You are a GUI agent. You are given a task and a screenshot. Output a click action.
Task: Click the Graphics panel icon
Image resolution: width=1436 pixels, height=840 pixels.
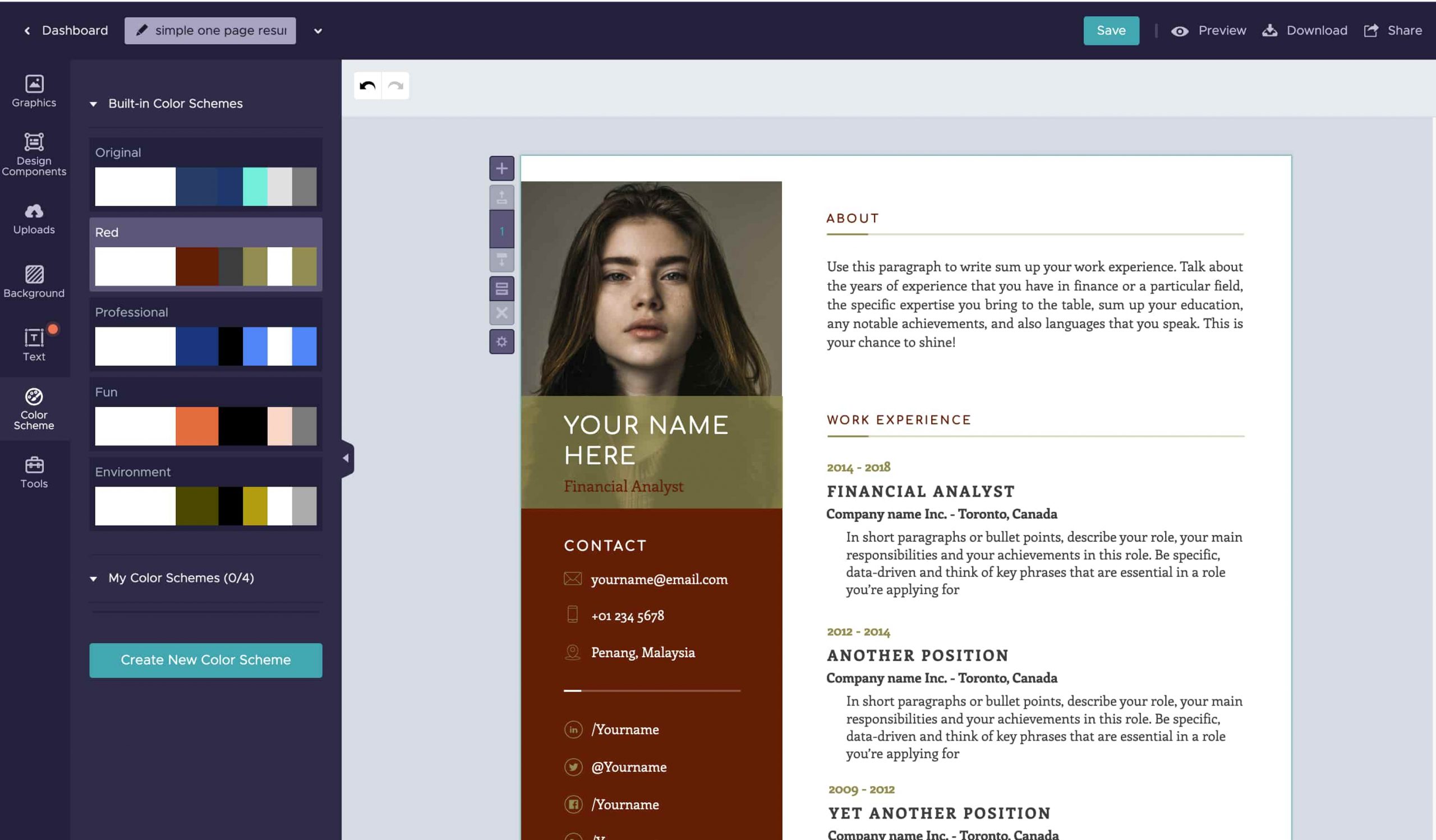point(33,90)
